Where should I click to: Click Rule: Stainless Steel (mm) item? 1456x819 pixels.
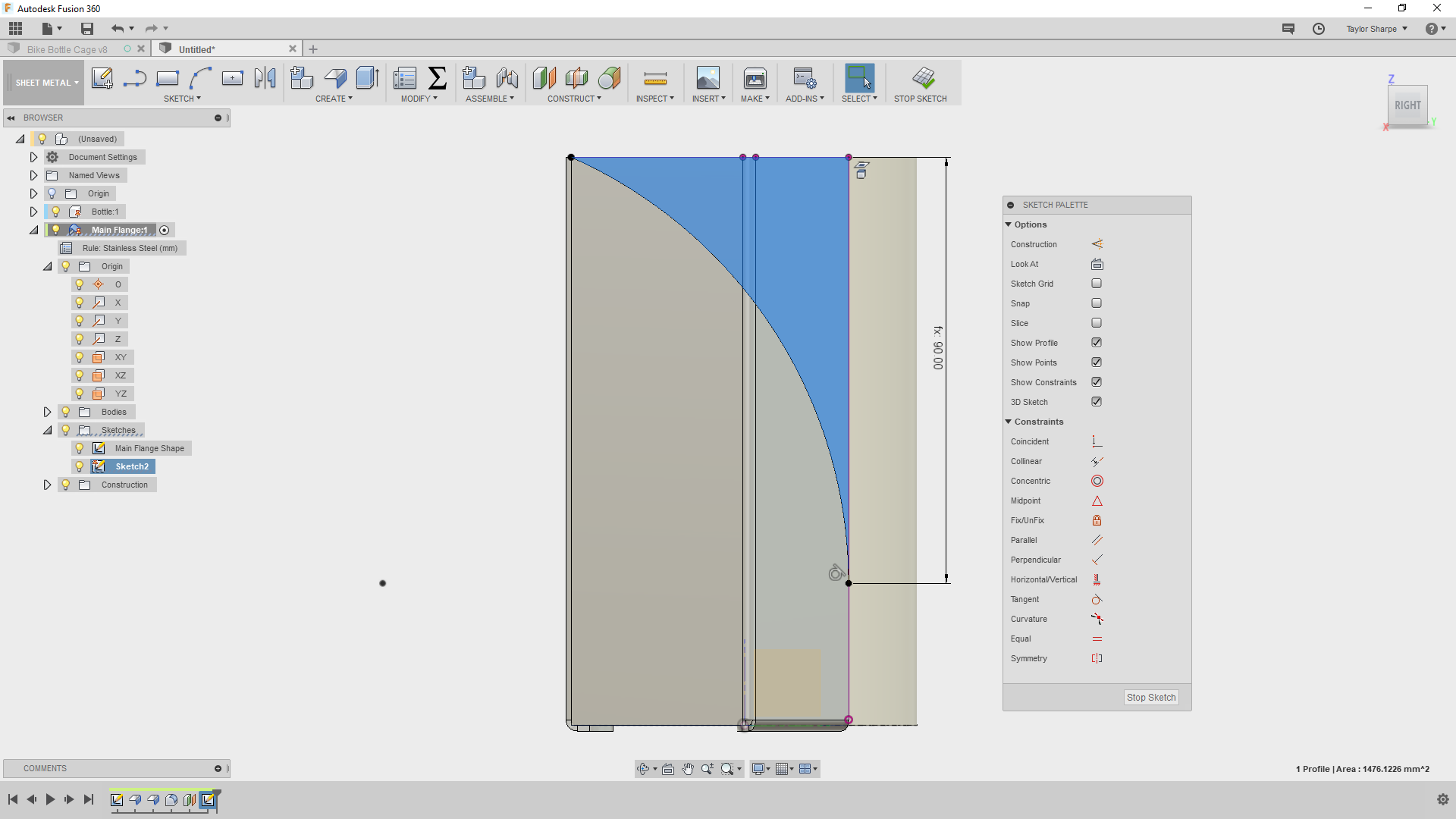point(130,248)
